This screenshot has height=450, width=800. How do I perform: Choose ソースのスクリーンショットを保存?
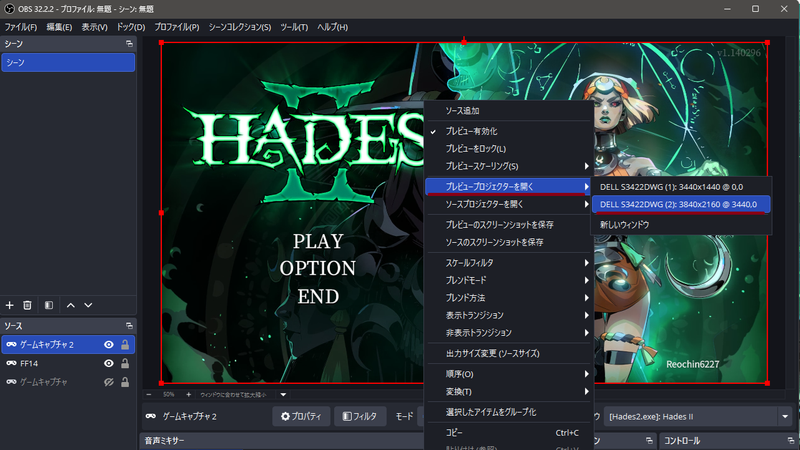pyautogui.click(x=509, y=242)
